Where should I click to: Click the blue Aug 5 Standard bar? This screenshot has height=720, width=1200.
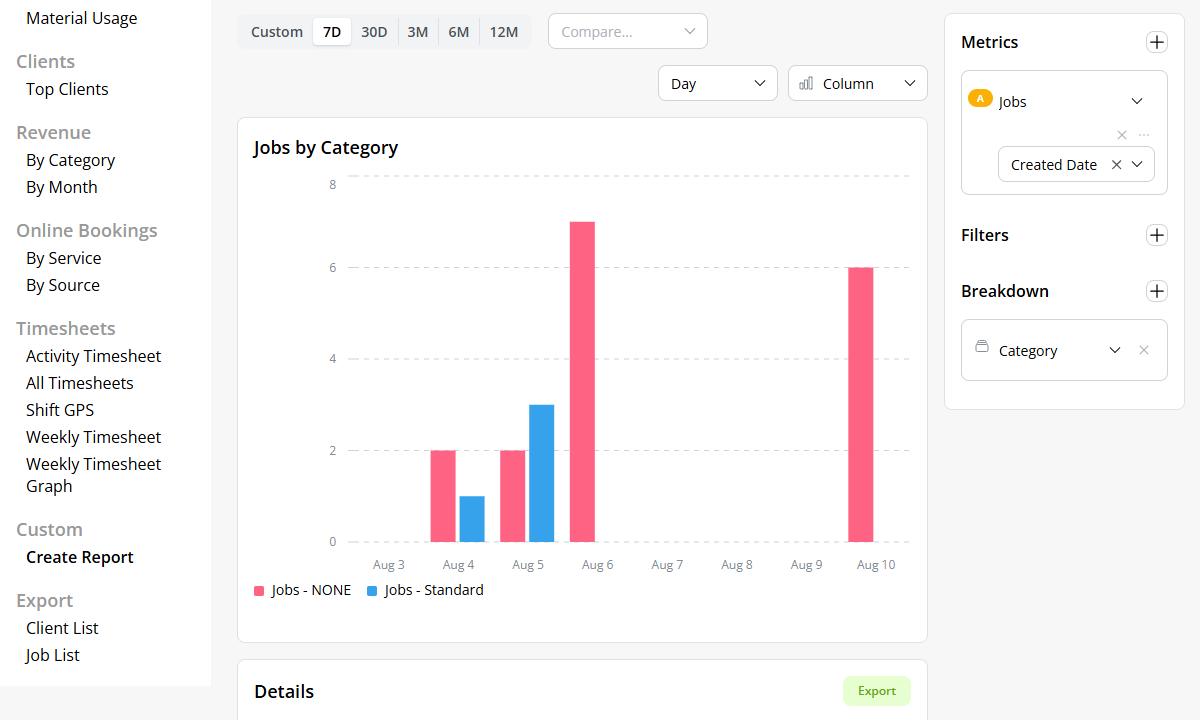click(542, 473)
